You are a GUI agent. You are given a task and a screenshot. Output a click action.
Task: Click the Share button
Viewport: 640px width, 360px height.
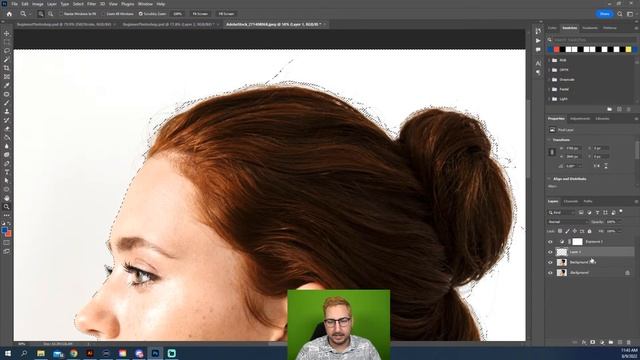pyautogui.click(x=604, y=14)
